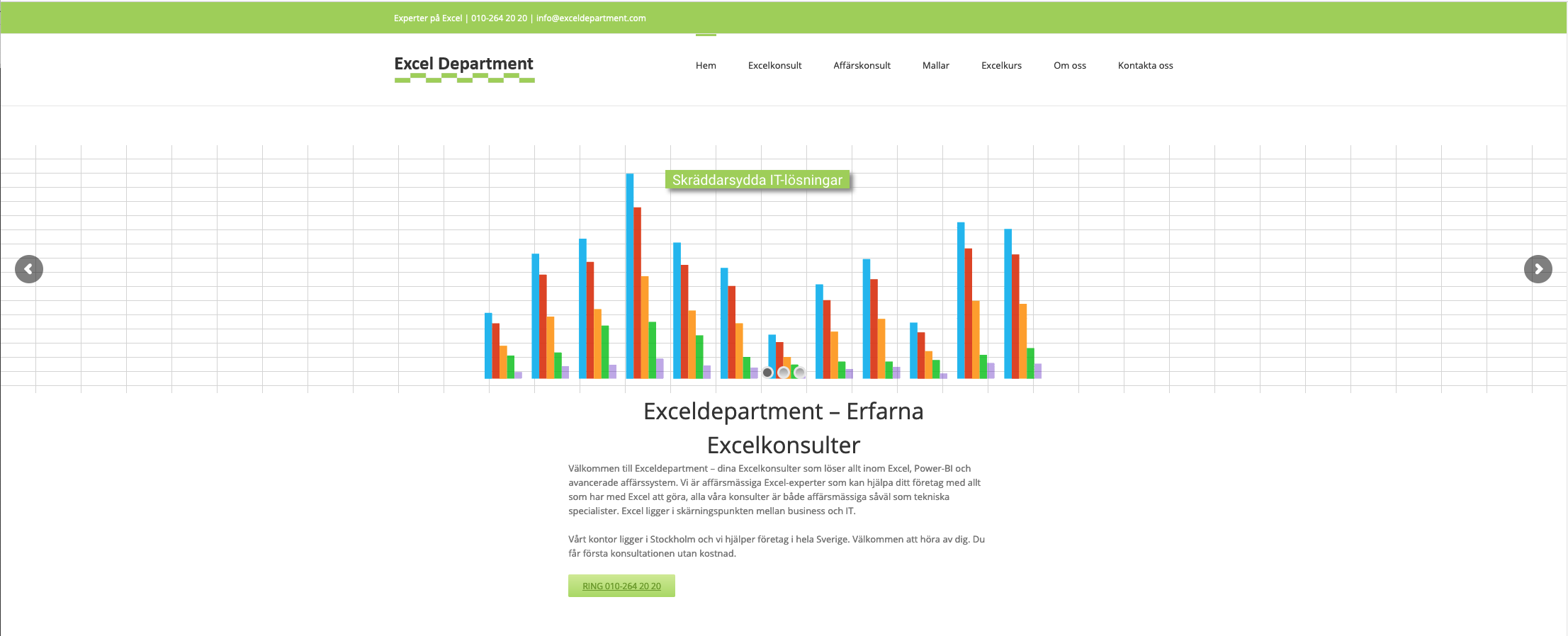
Task: Go to the Affärskonsult page
Action: click(x=862, y=65)
